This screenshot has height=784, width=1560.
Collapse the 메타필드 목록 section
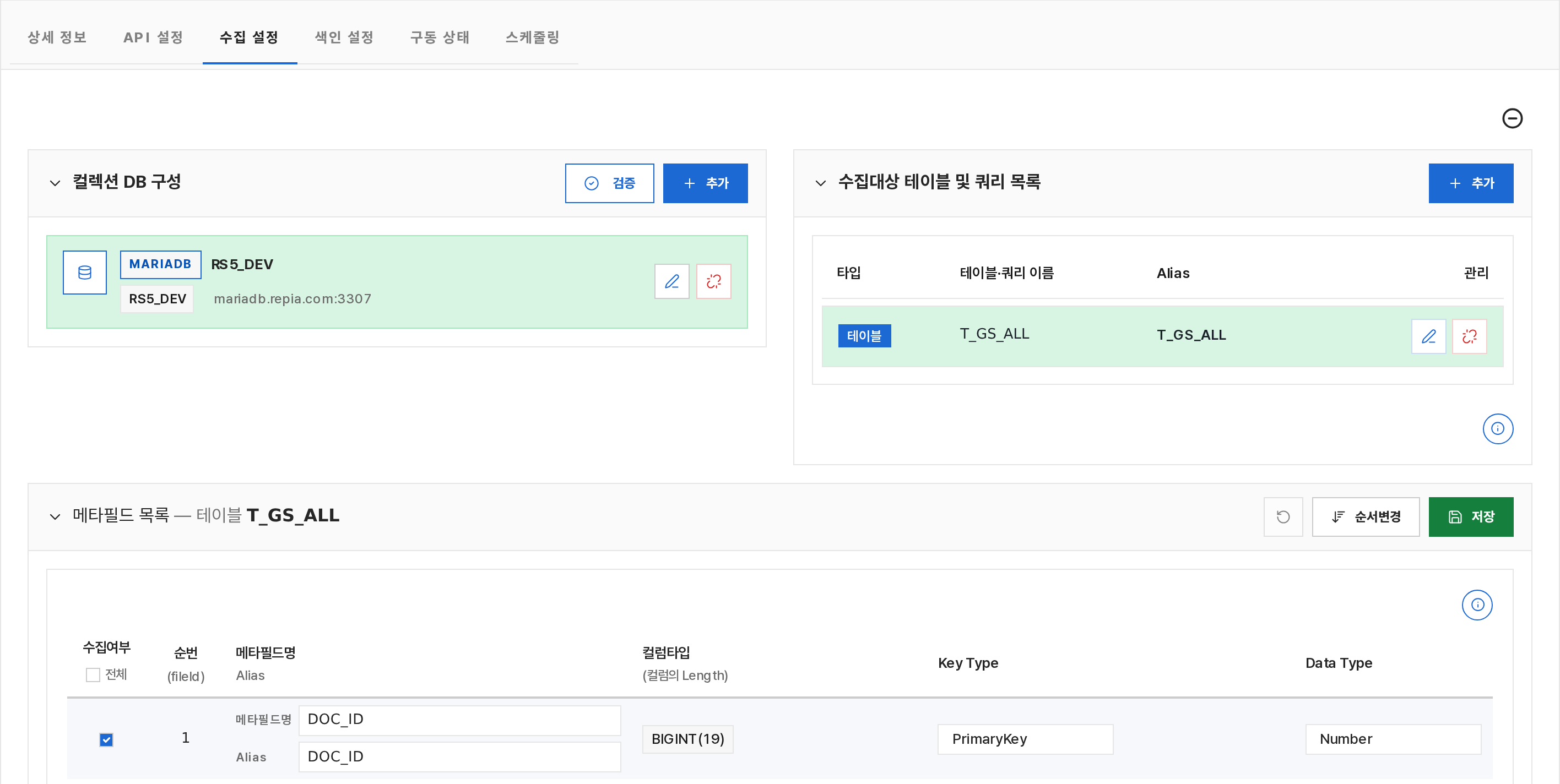pos(55,516)
